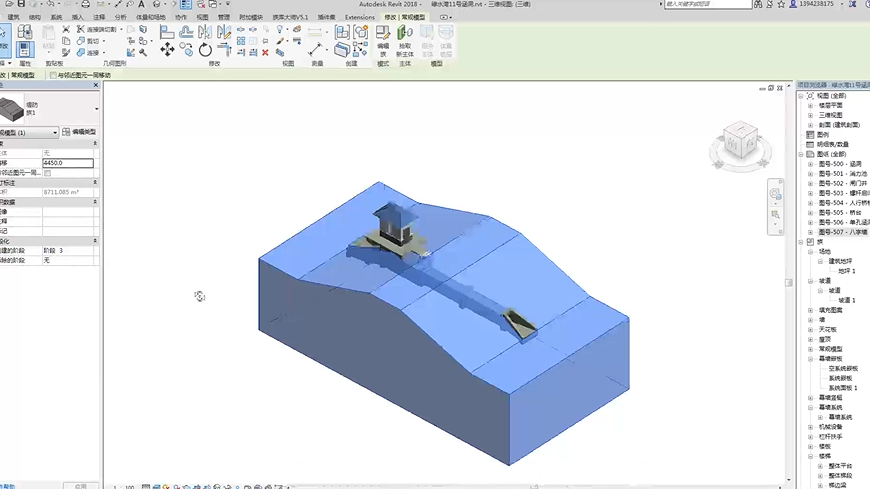
Task: Open the type selector dropdown arrow
Action: click(97, 109)
